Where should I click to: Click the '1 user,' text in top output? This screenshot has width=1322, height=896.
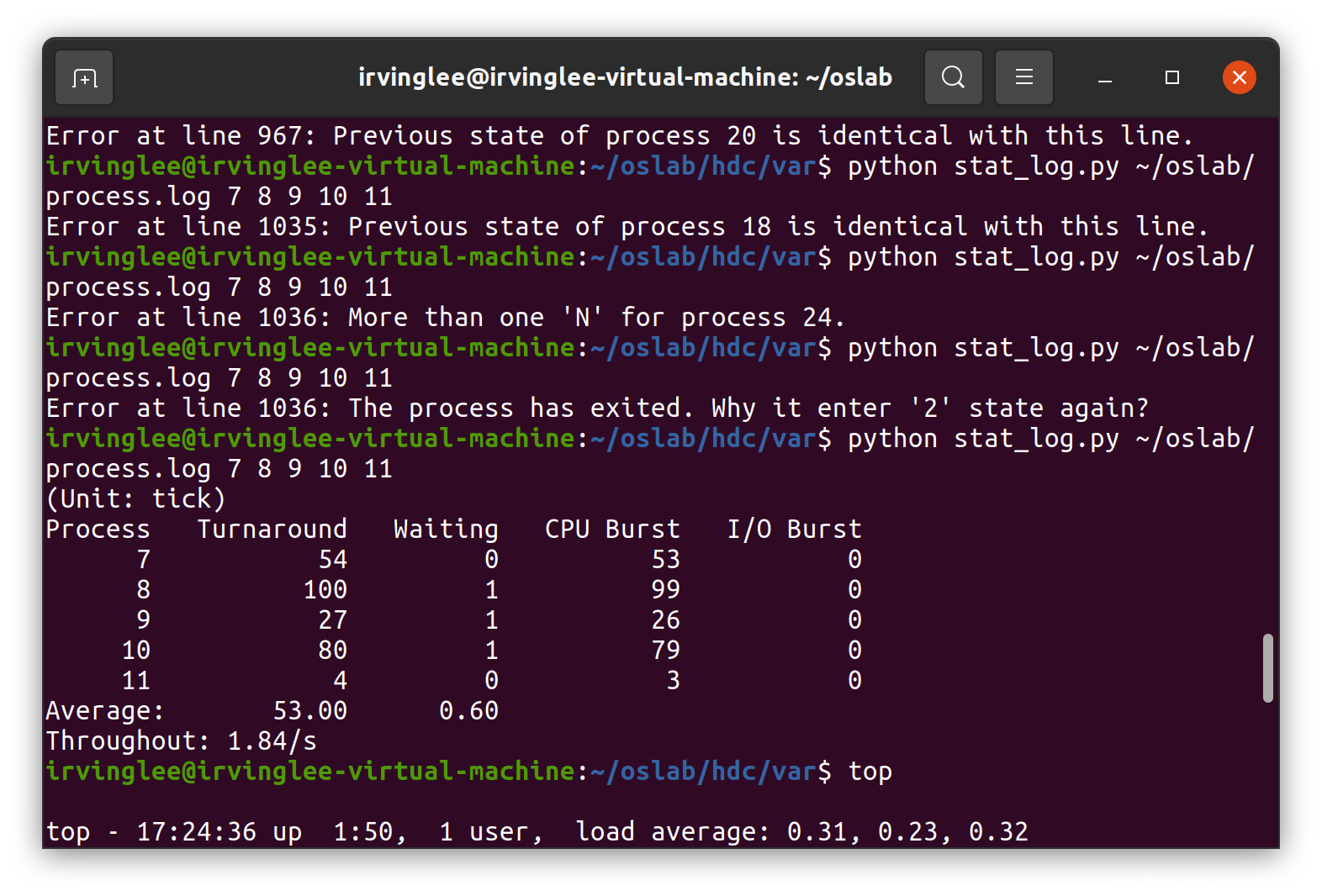491,831
